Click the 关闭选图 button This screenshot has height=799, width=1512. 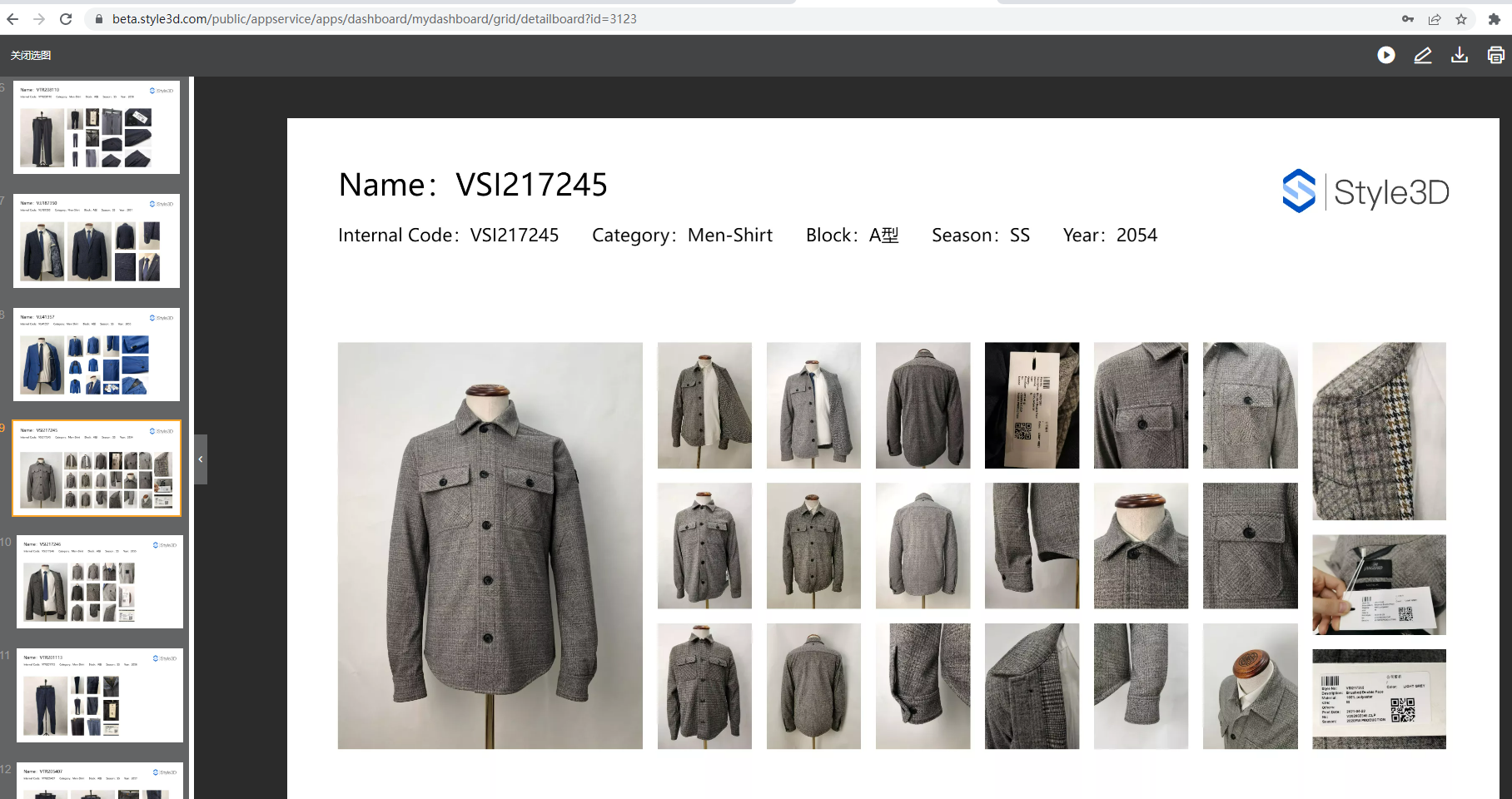point(31,55)
